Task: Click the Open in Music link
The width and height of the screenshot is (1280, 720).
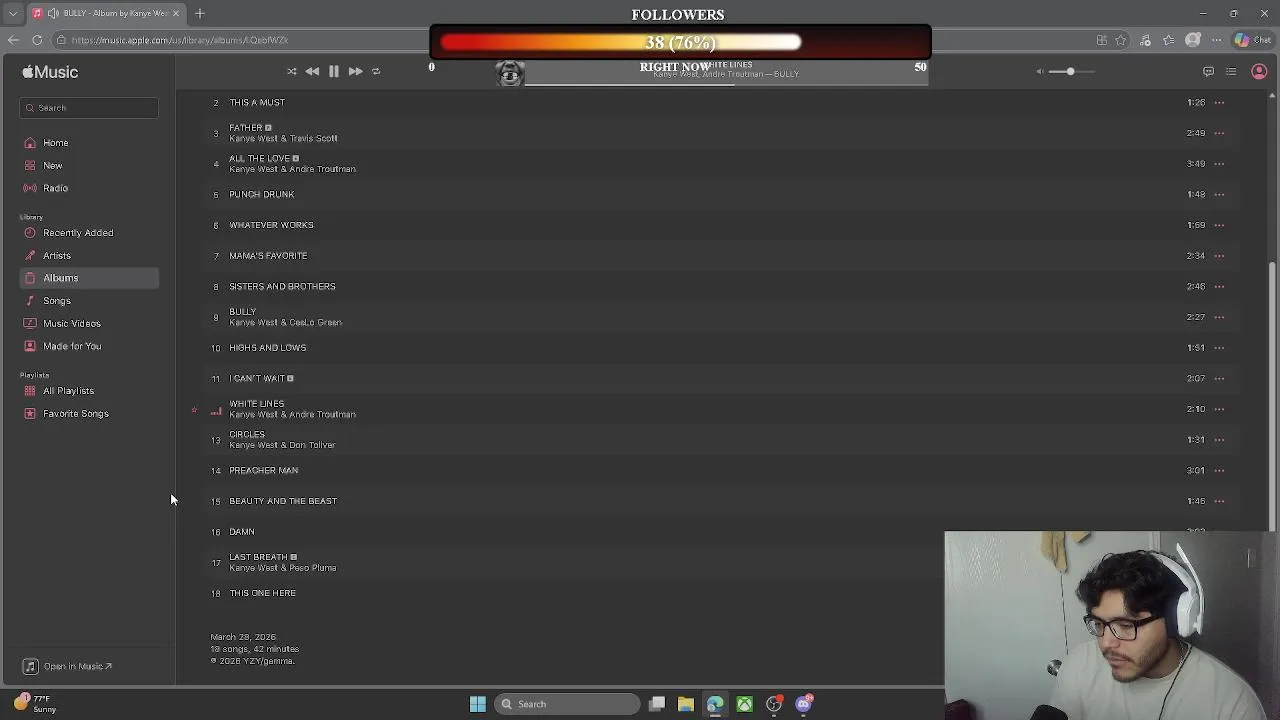Action: (x=68, y=666)
